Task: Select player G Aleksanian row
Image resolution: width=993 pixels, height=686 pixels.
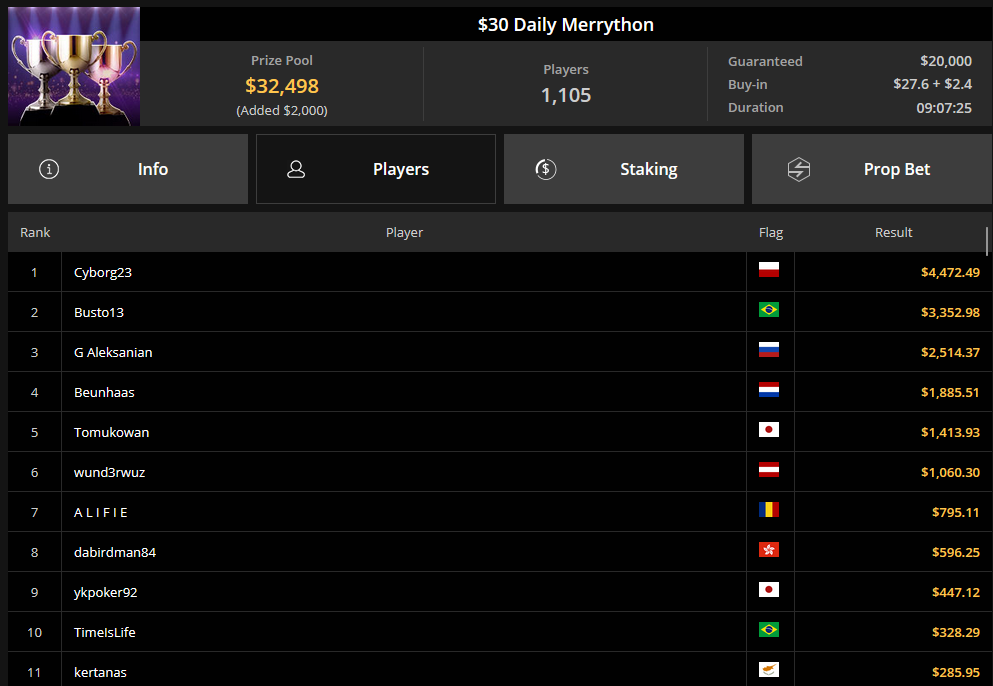Action: (x=113, y=352)
